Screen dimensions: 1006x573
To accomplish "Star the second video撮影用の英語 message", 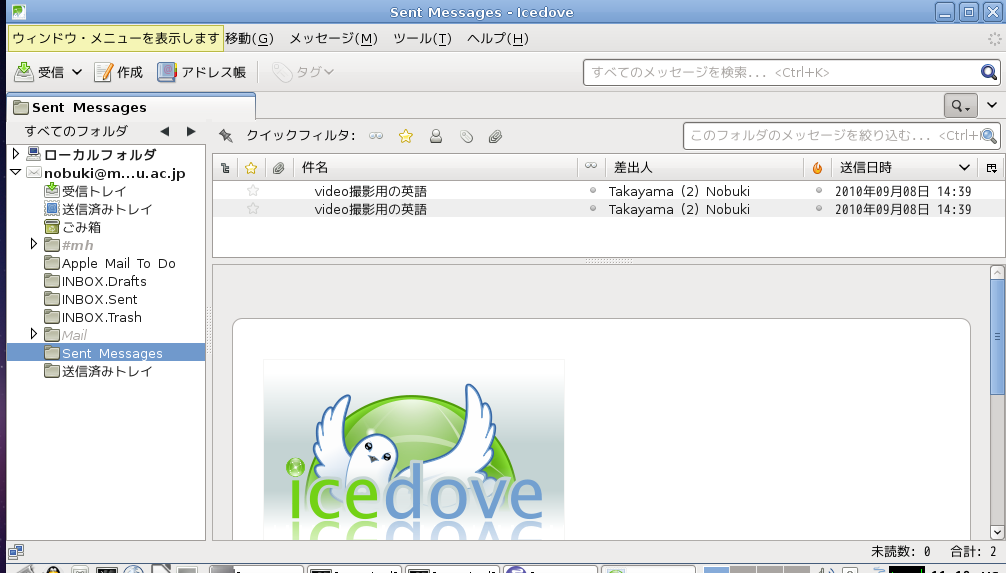I will coord(253,209).
